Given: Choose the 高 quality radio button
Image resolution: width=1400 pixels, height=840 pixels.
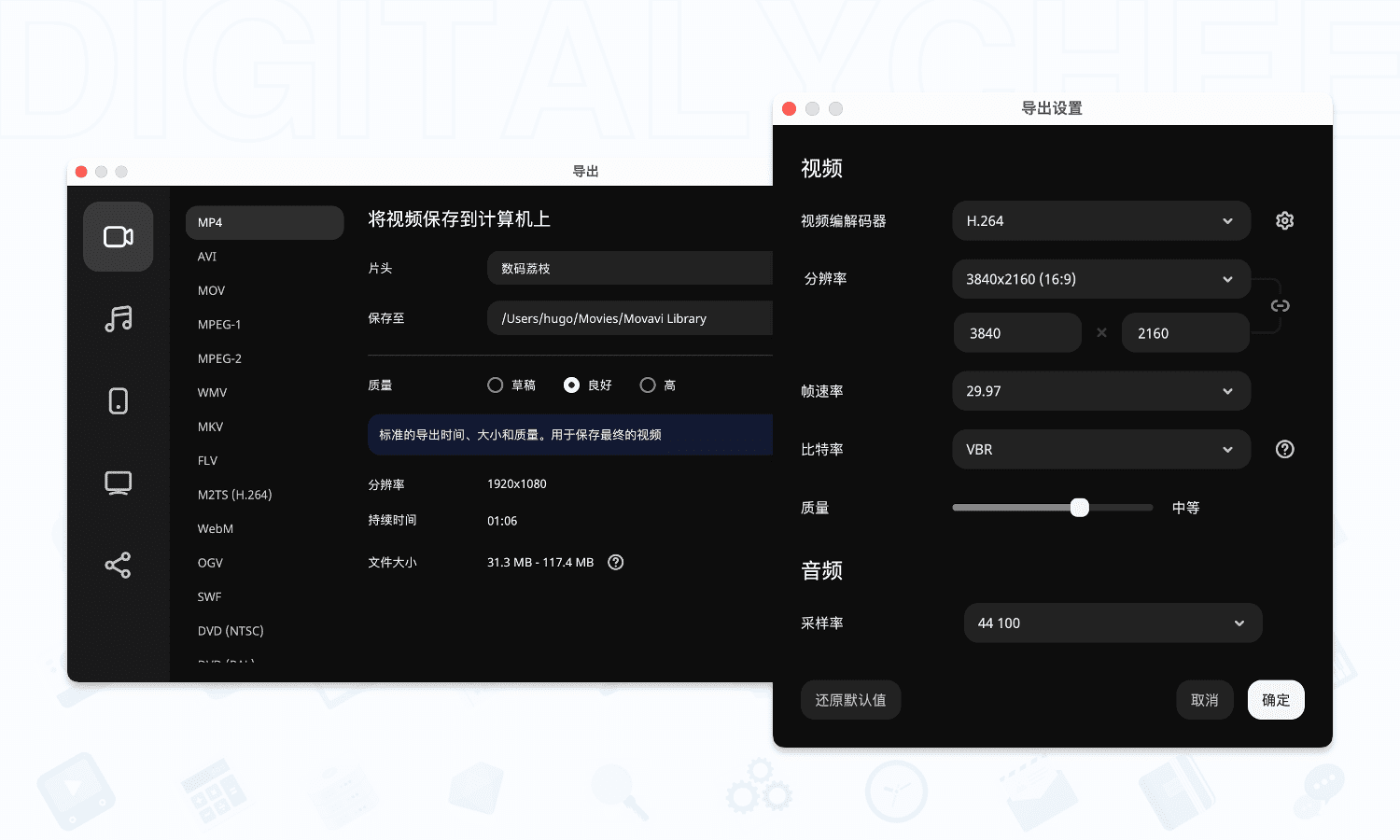Looking at the screenshot, I should [647, 385].
